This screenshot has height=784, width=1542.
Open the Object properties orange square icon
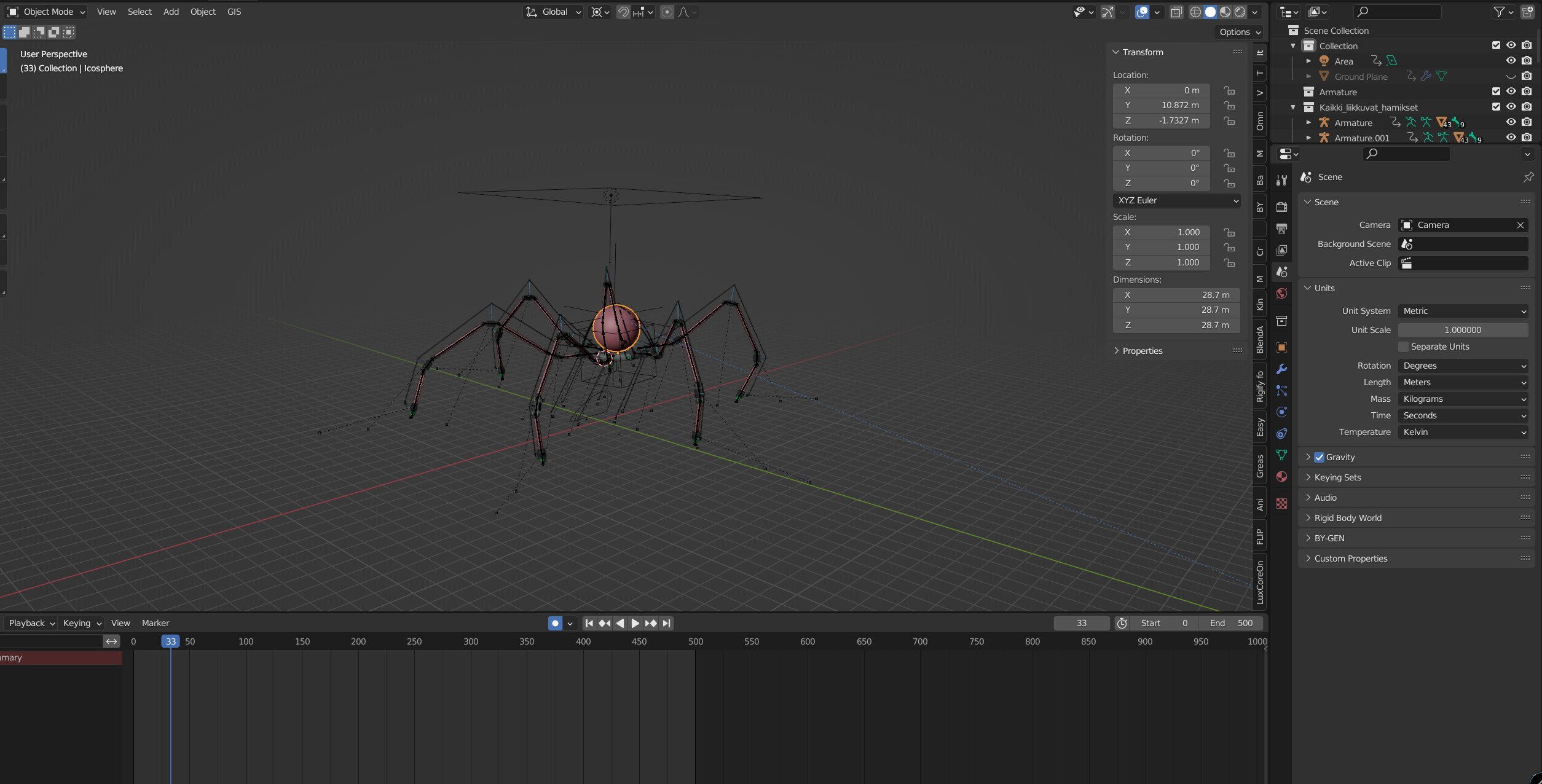[x=1281, y=347]
